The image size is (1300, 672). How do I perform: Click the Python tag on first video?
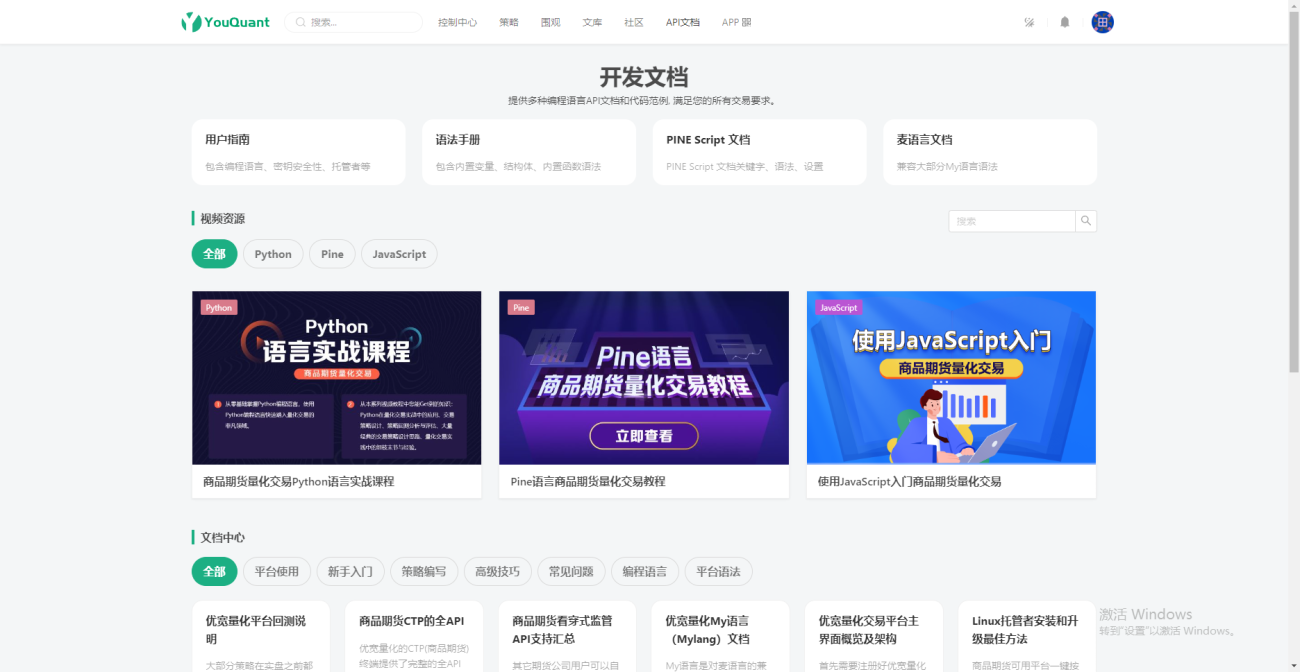[x=219, y=308]
